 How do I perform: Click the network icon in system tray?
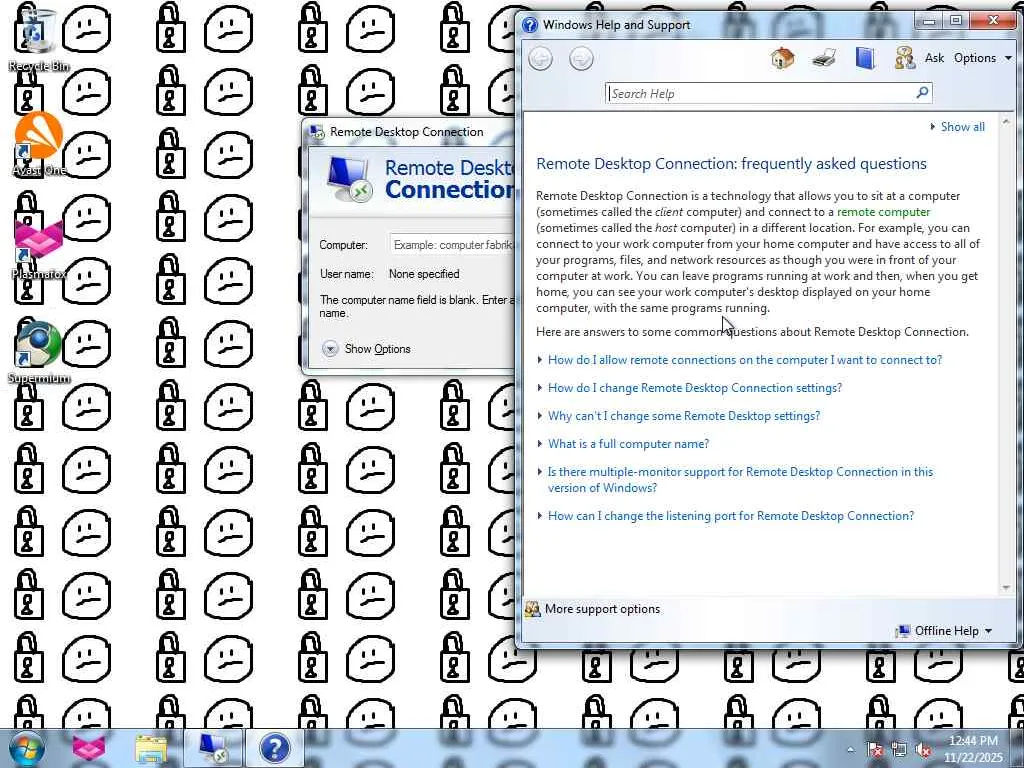point(899,750)
